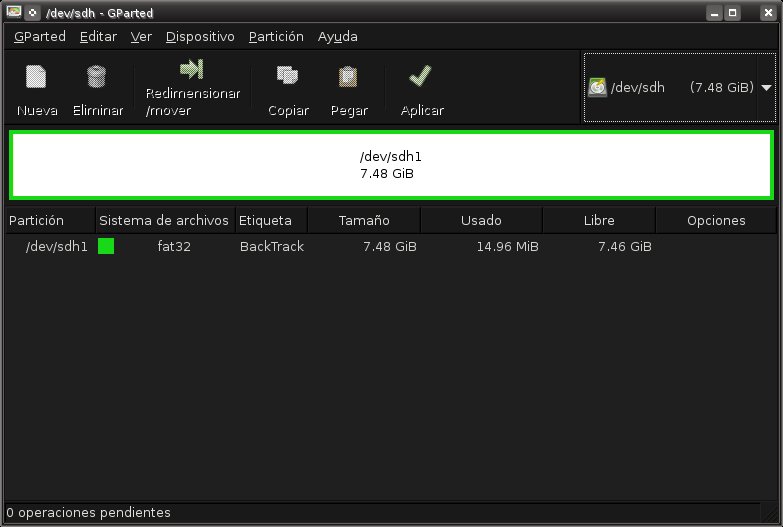Click the Pegar clipboard icon
This screenshot has width=783, height=527.
pos(348,76)
